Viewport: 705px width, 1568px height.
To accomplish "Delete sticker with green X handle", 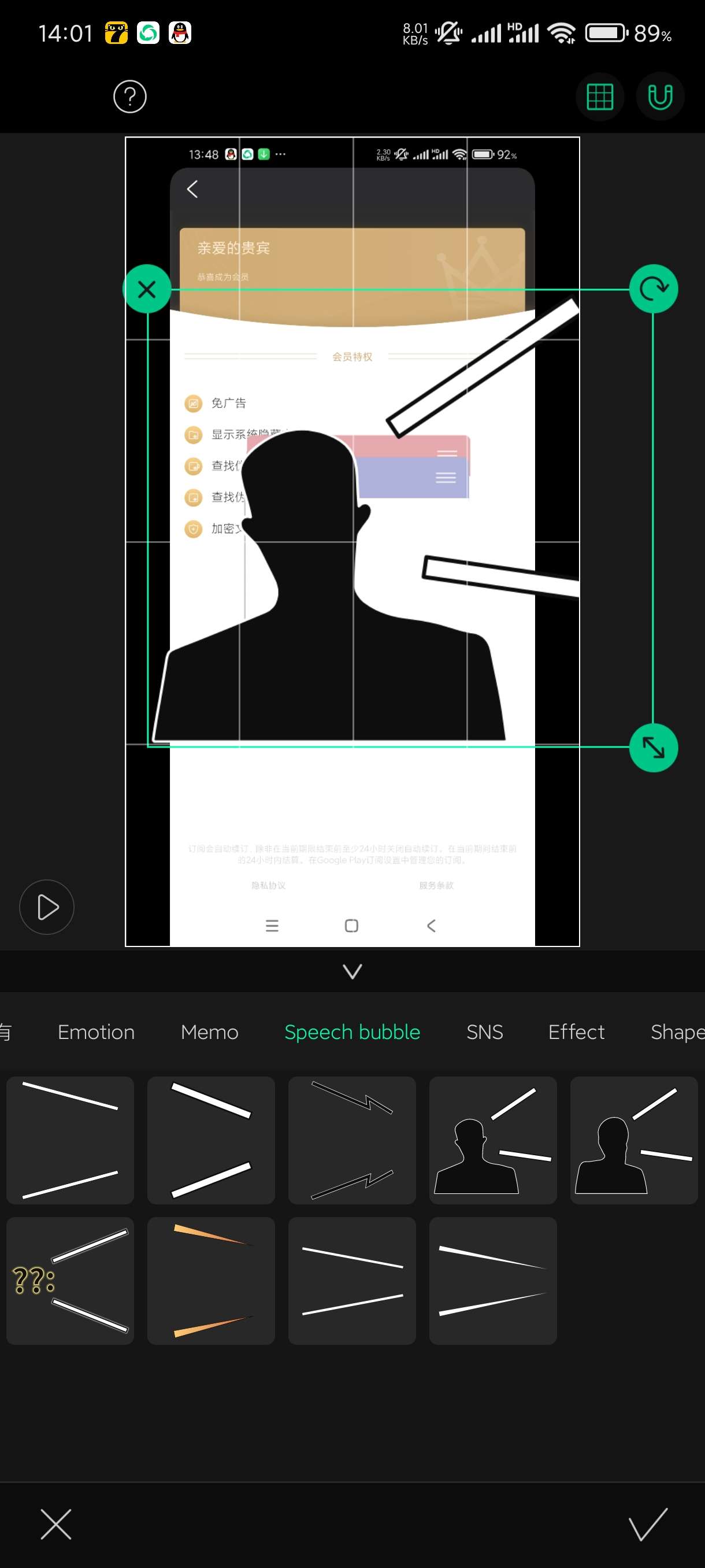I will pos(147,289).
